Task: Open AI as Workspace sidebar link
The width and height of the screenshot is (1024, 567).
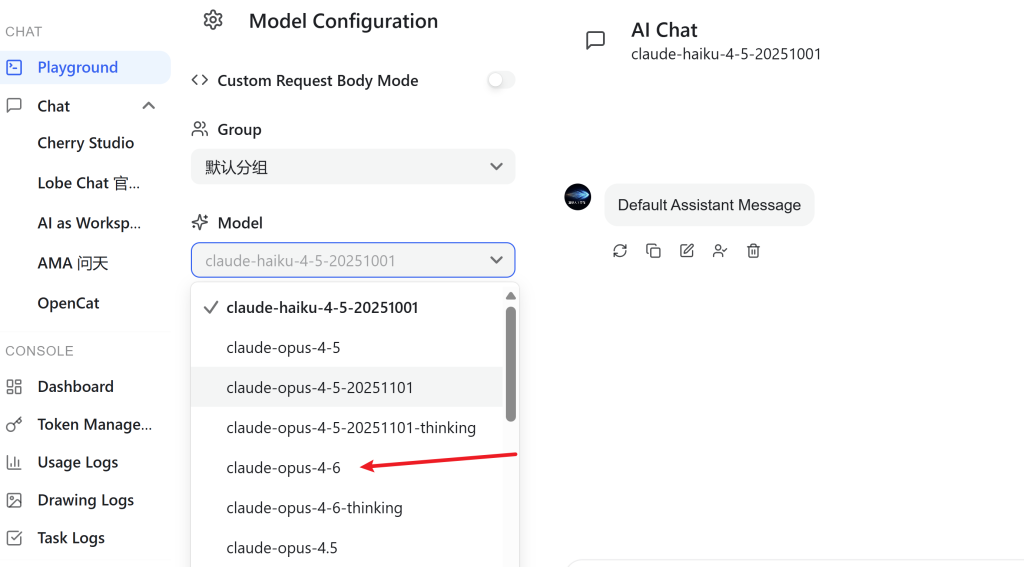Action: 89,223
